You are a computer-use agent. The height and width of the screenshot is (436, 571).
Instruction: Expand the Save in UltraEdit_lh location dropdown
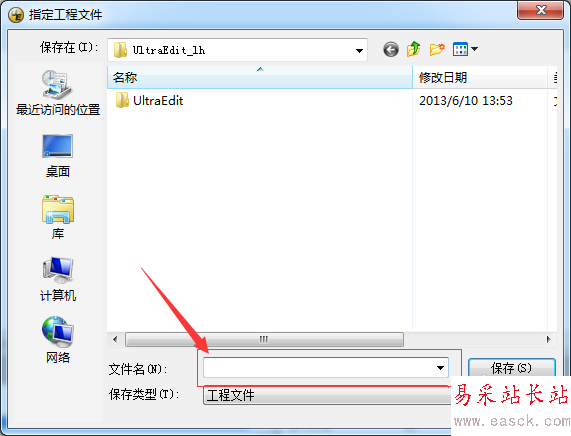coord(359,50)
